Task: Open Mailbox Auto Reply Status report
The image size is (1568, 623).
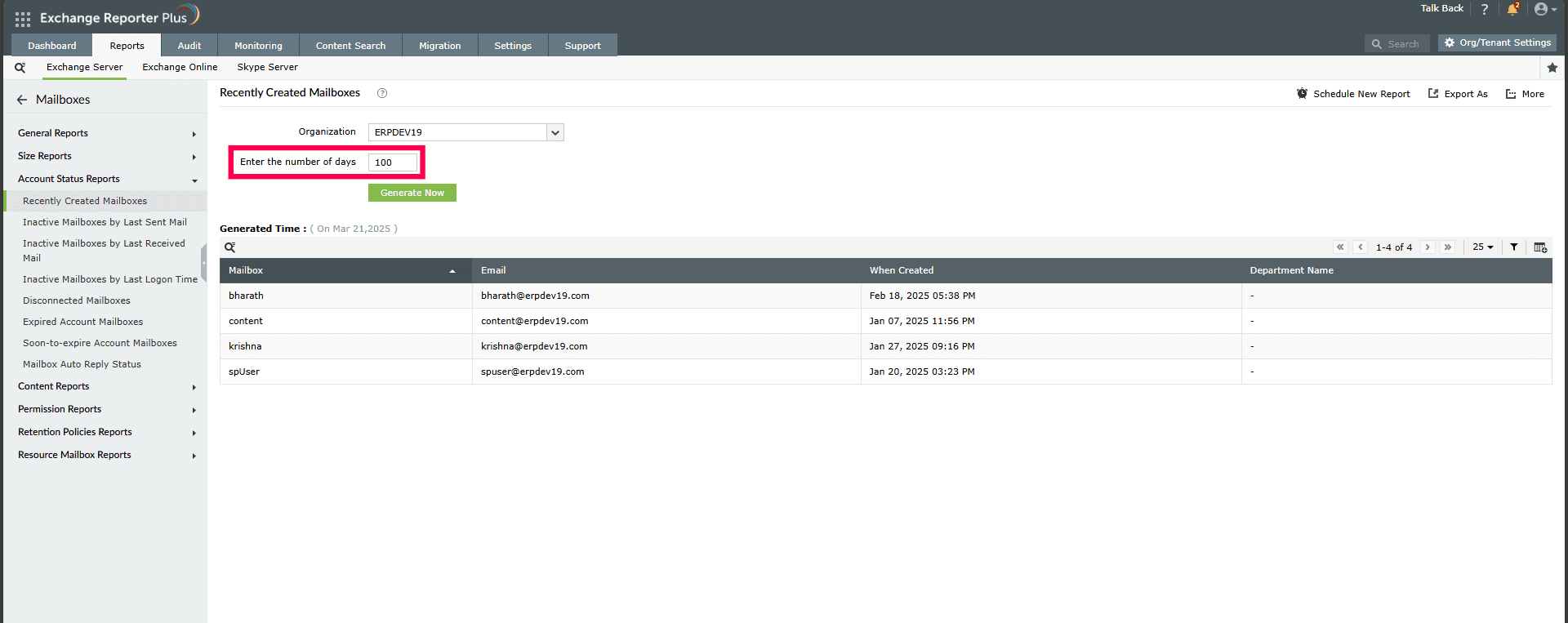Action: [x=82, y=364]
